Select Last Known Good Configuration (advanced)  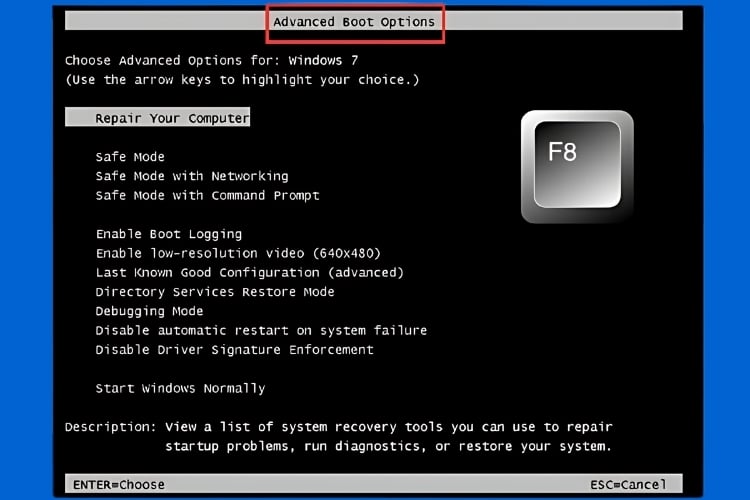click(249, 272)
